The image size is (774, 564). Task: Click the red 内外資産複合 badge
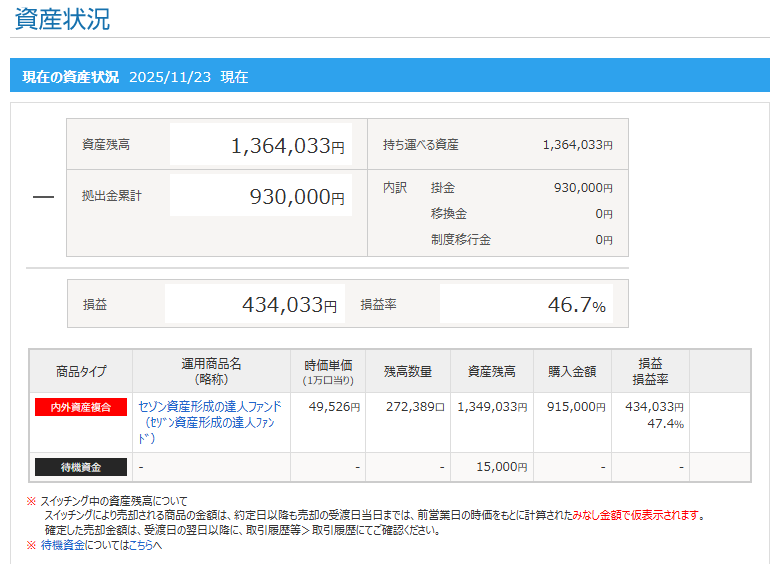[x=81, y=407]
